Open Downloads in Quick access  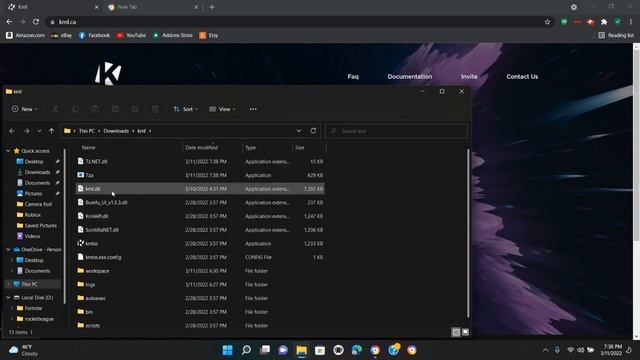tap(37, 172)
